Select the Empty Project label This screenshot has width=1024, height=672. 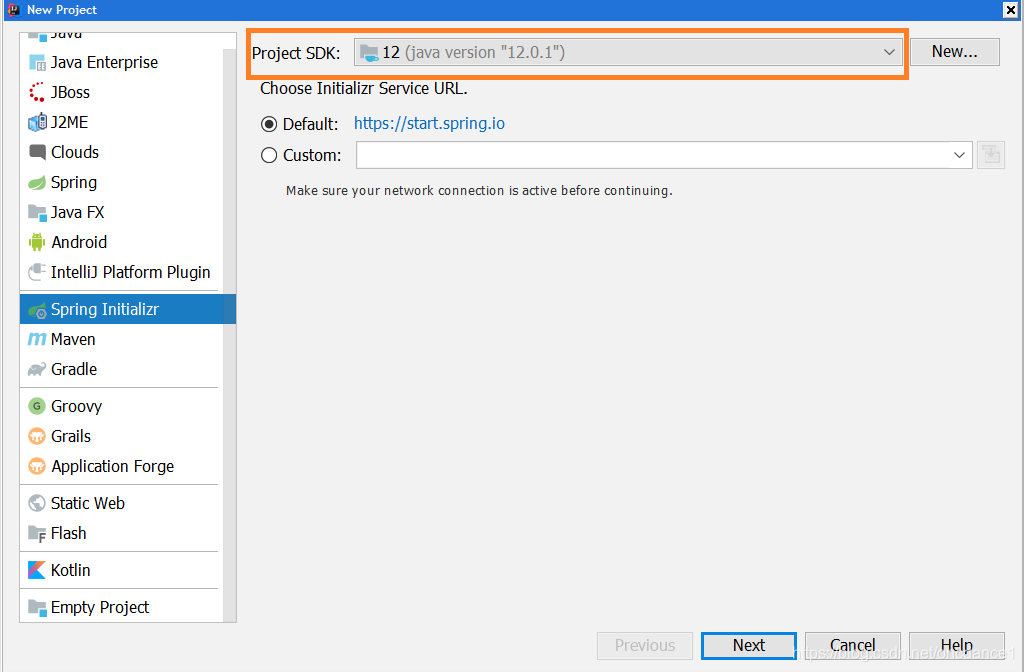pos(100,607)
